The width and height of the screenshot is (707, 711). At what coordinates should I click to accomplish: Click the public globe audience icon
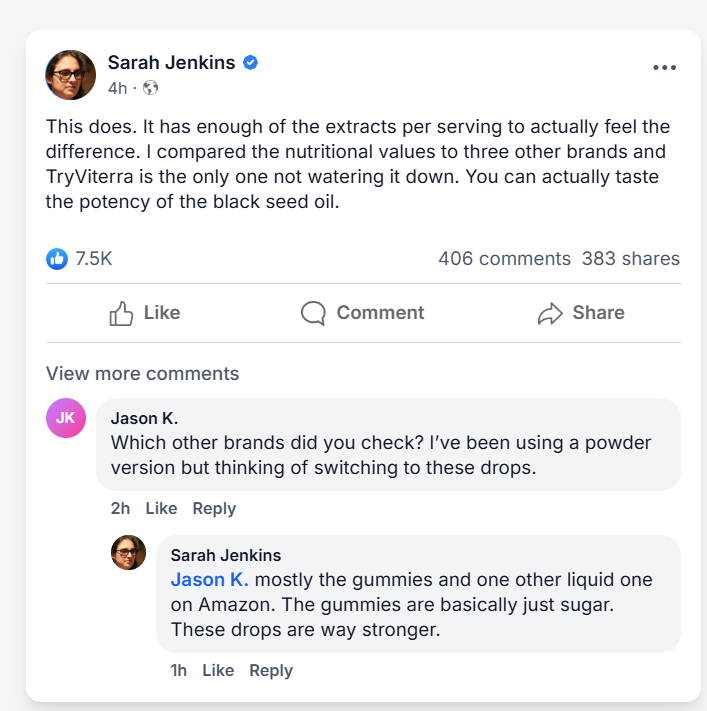[151, 88]
